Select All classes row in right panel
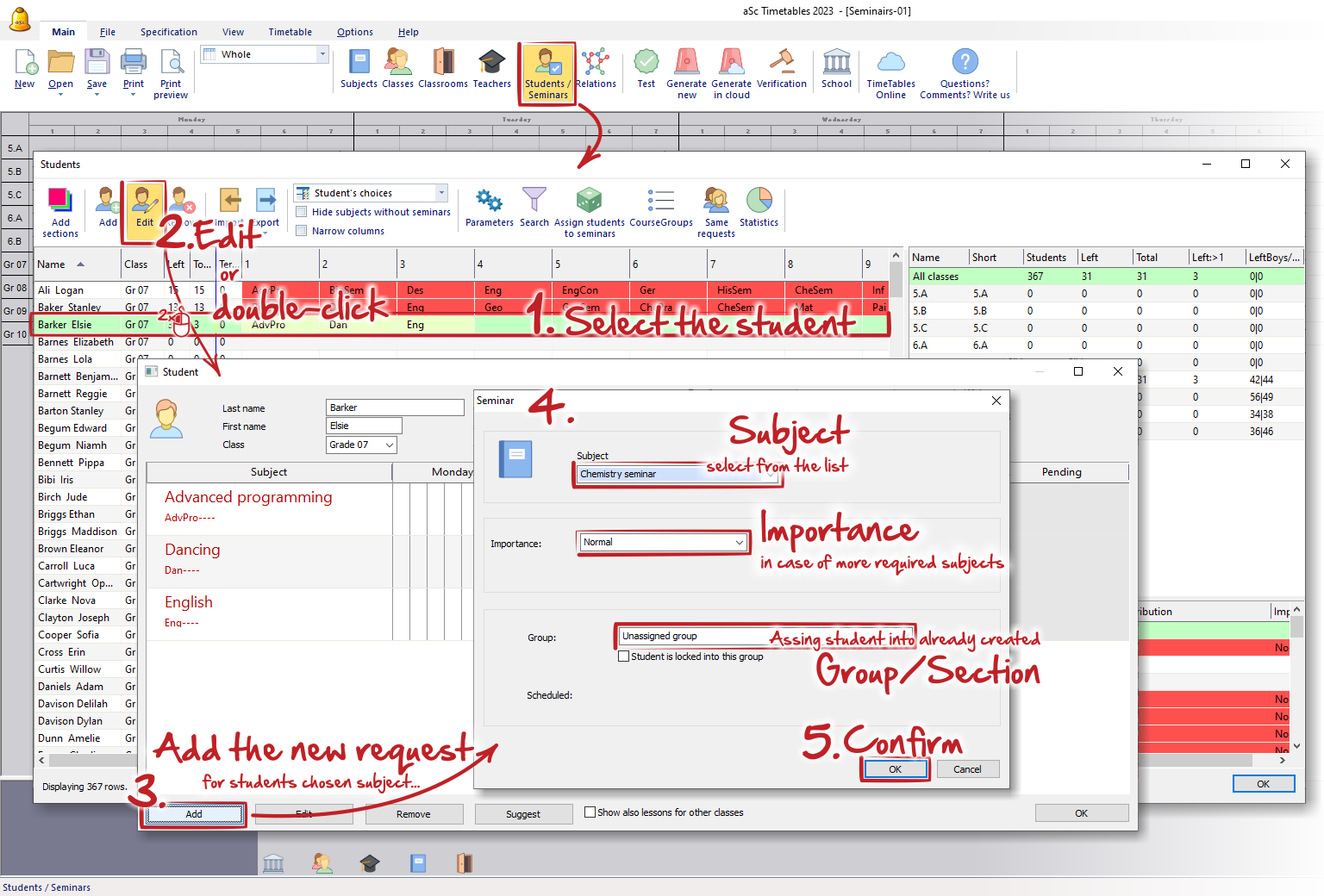Screen dimensions: 1324x896 coord(1107,277)
